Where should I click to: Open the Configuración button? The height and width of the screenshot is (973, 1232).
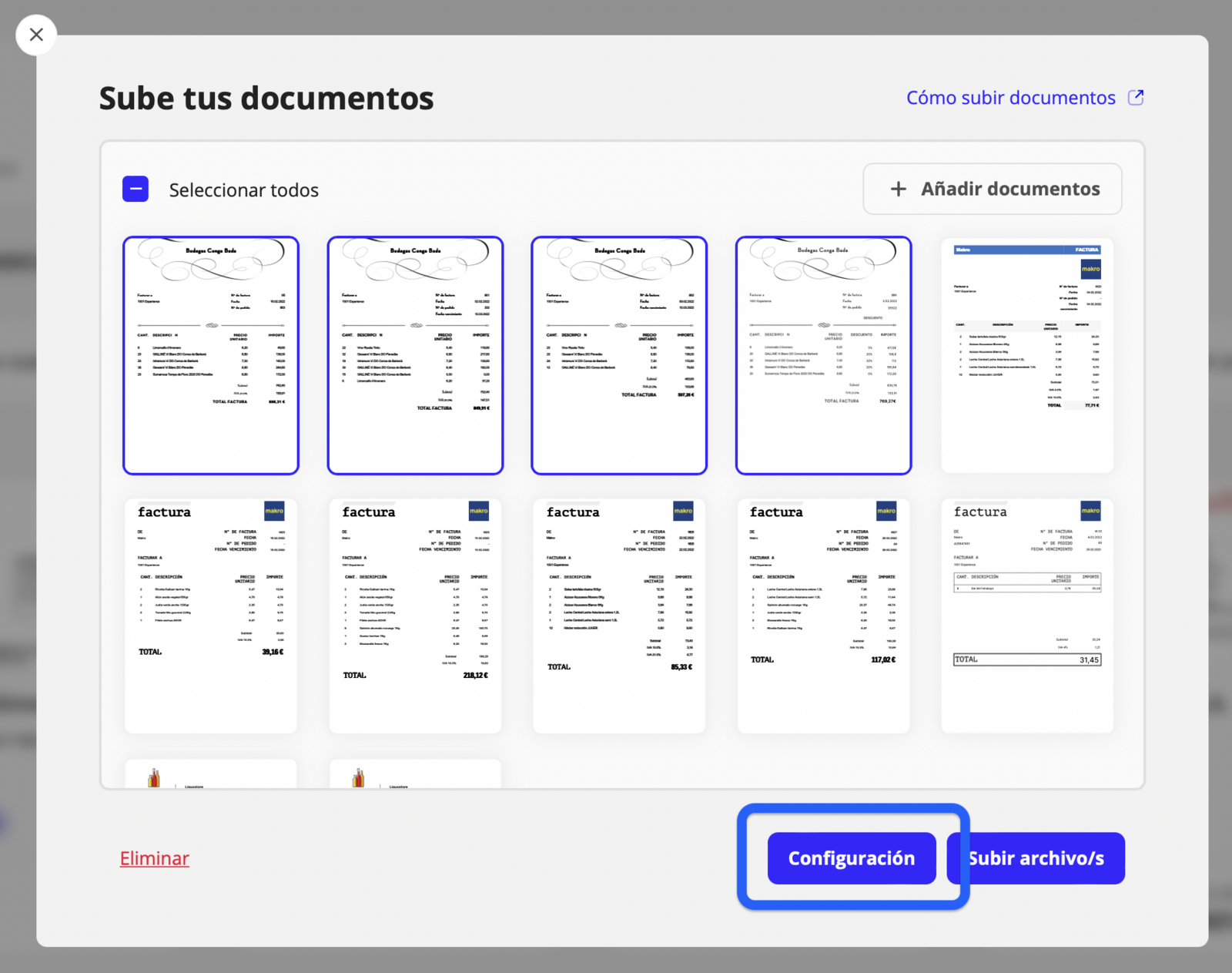pyautogui.click(x=852, y=858)
